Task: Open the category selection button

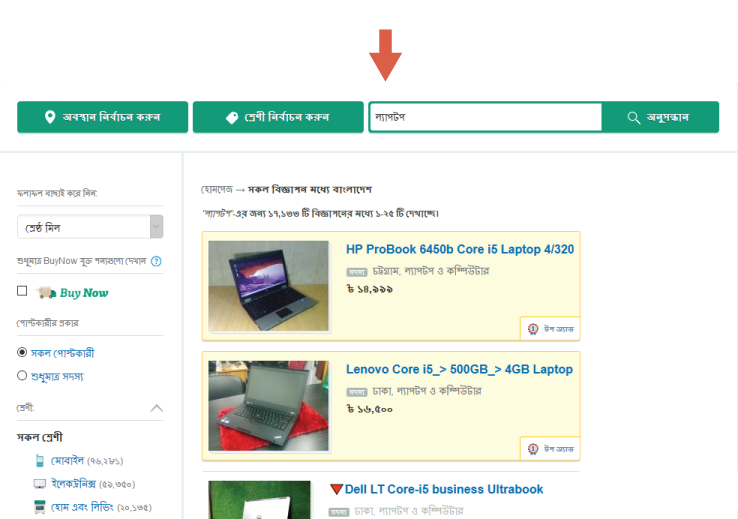Action: (278, 117)
